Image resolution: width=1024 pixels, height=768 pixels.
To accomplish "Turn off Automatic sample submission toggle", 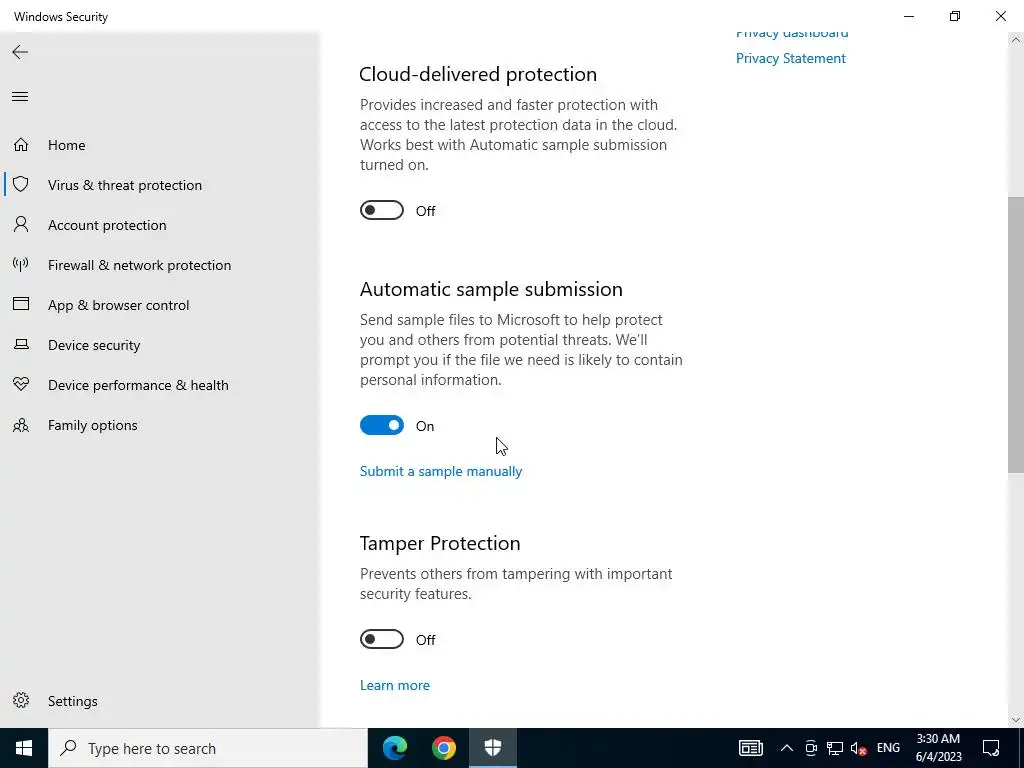I will 382,425.
